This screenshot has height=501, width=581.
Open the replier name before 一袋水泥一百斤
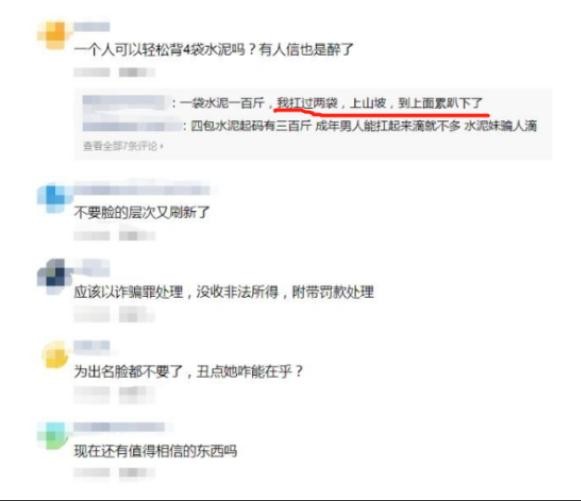pos(123,102)
